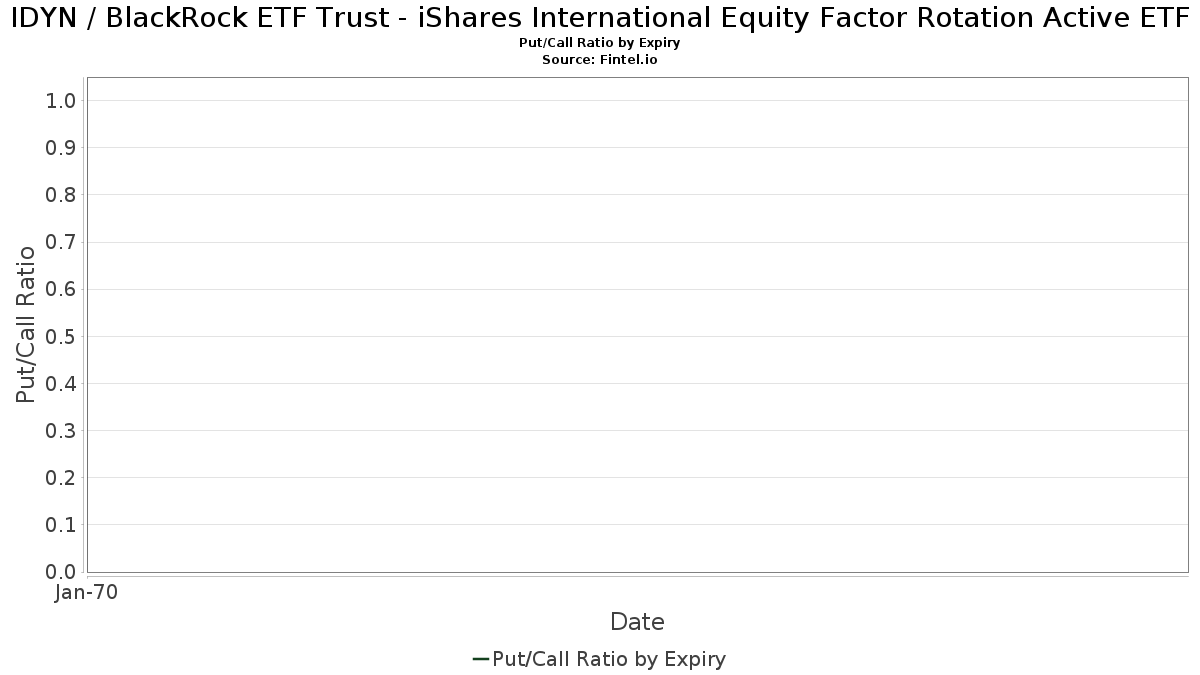Image resolution: width=1200 pixels, height=675 pixels.
Task: Click the 0.6 y-axis tick label
Action: click(61, 290)
